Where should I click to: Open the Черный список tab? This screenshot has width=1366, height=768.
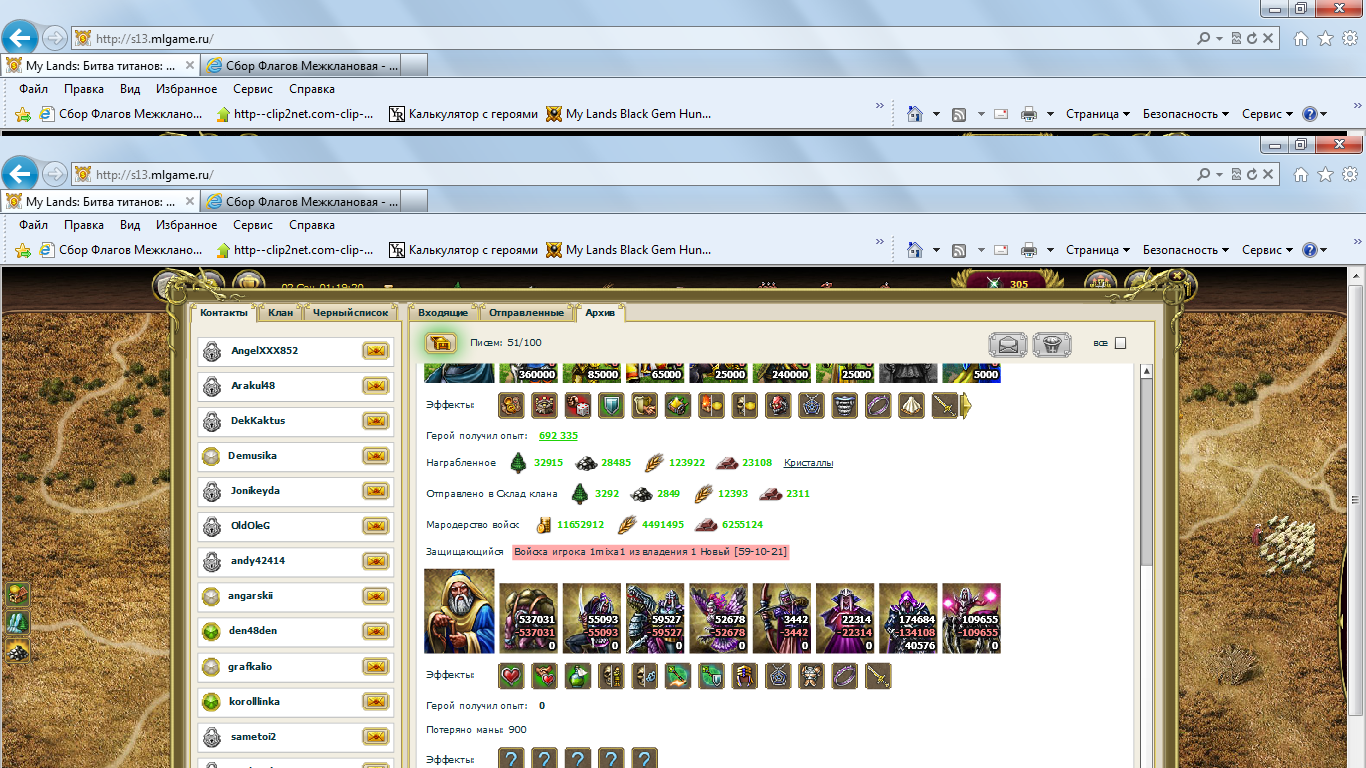(350, 313)
